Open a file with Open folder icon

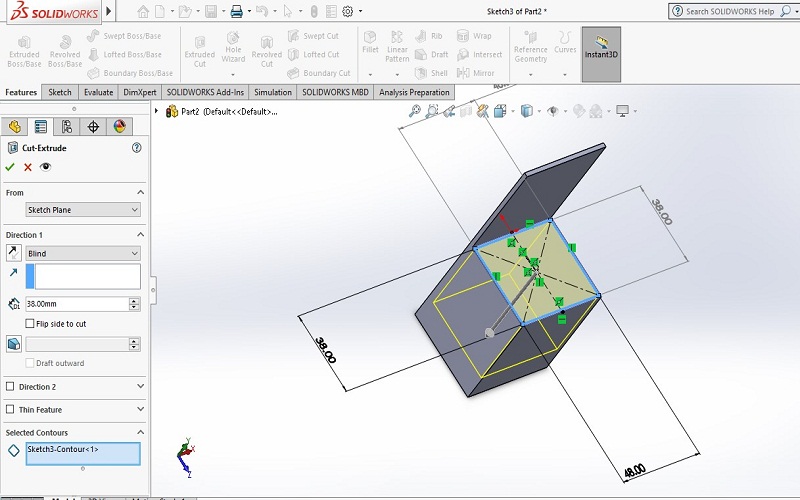point(185,11)
